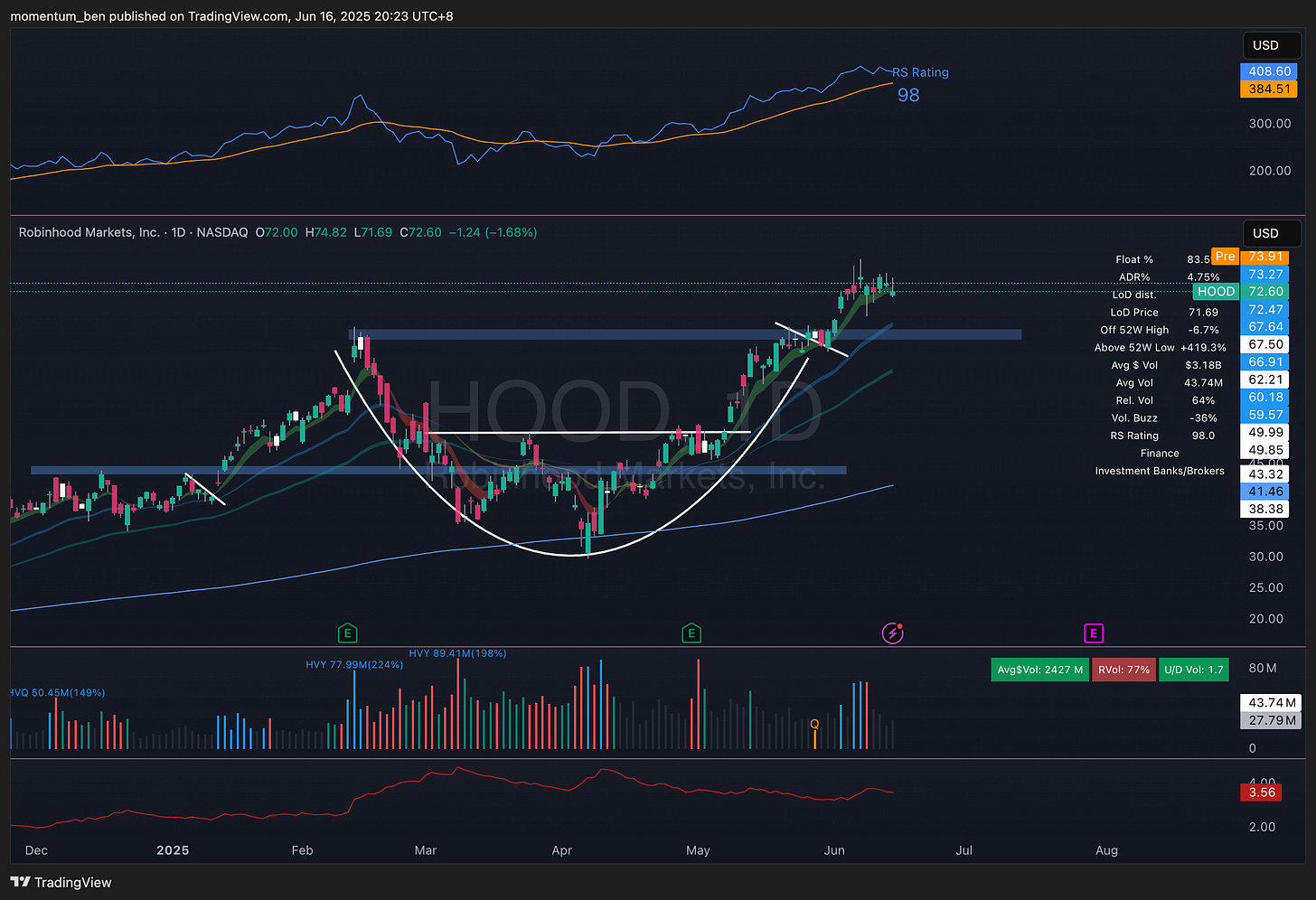The height and width of the screenshot is (900, 1316).
Task: Click the Avg$Vol: 2427 M indicator badge
Action: (1039, 670)
